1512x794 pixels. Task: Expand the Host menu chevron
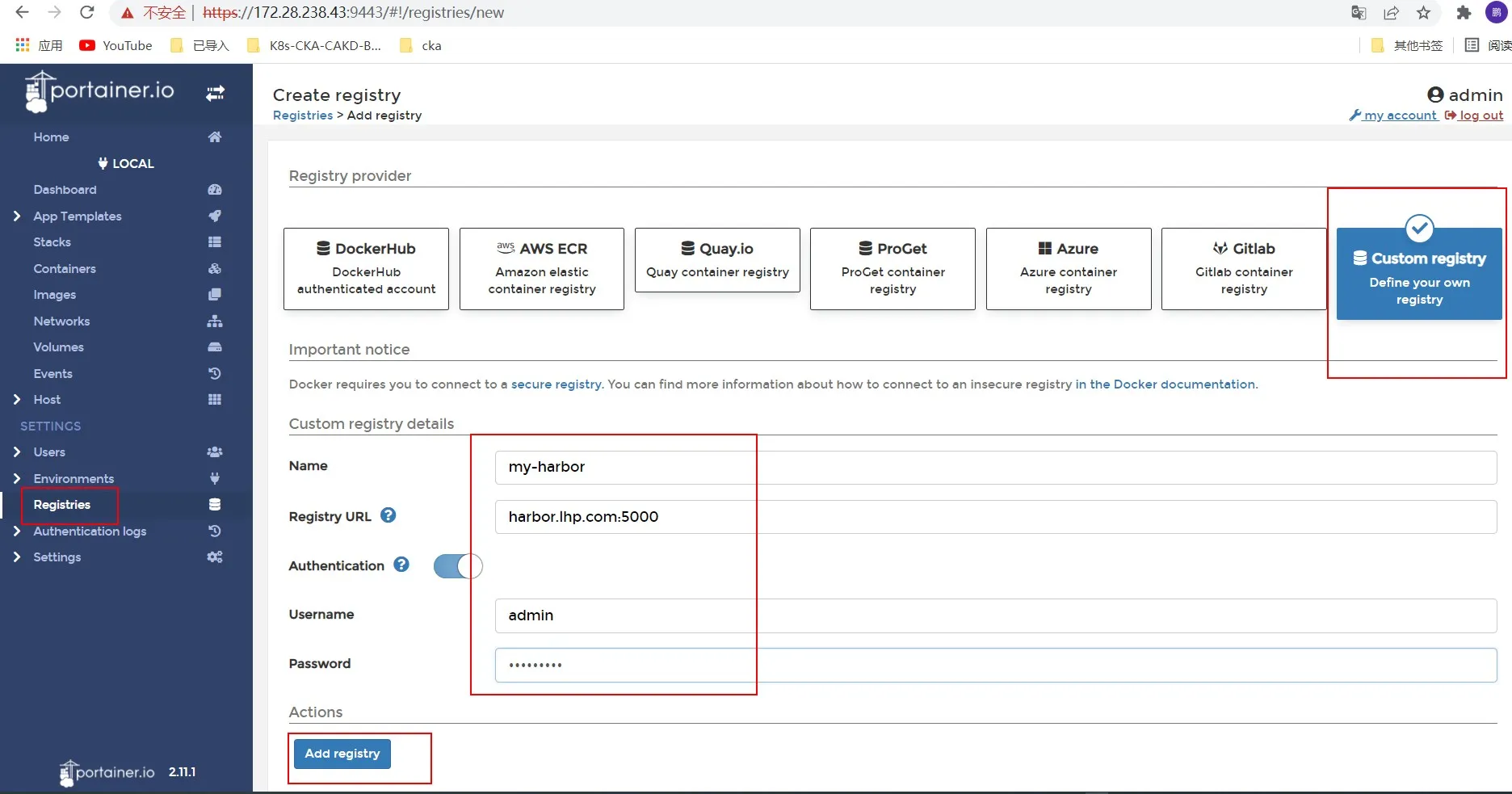click(17, 400)
